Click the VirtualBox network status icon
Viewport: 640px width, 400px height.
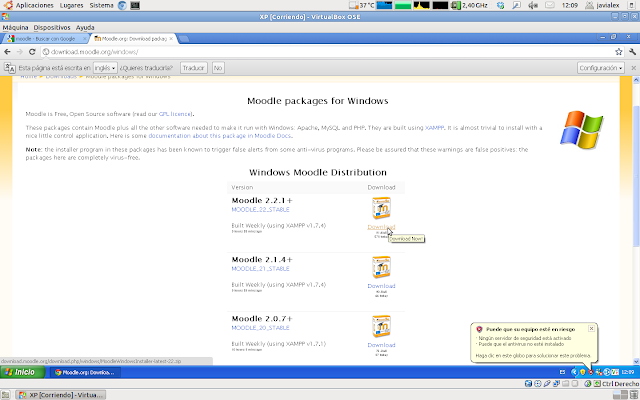click(556, 384)
